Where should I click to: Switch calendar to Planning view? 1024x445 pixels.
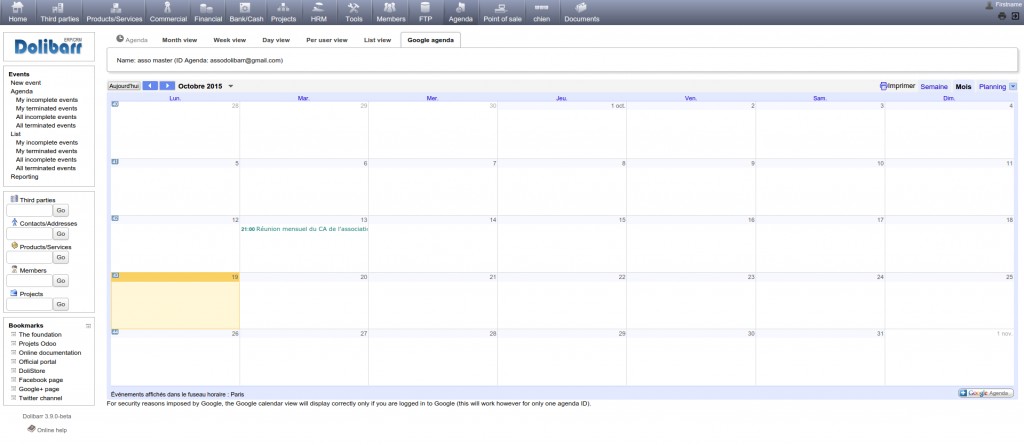pyautogui.click(x=992, y=86)
